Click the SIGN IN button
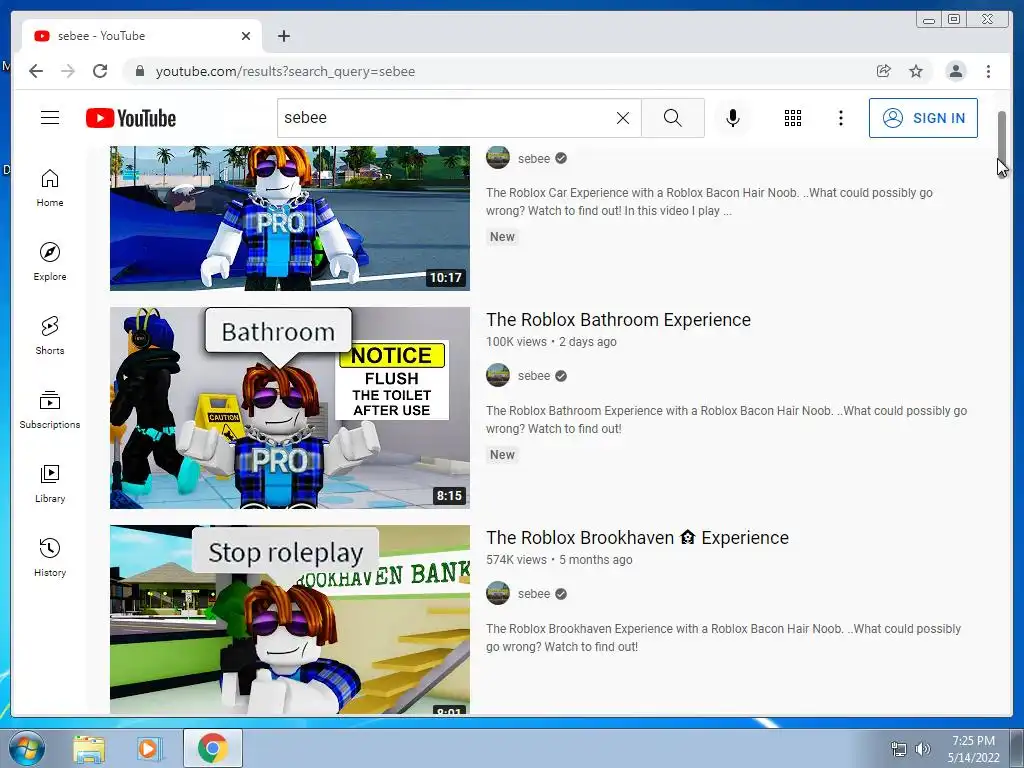 point(923,118)
